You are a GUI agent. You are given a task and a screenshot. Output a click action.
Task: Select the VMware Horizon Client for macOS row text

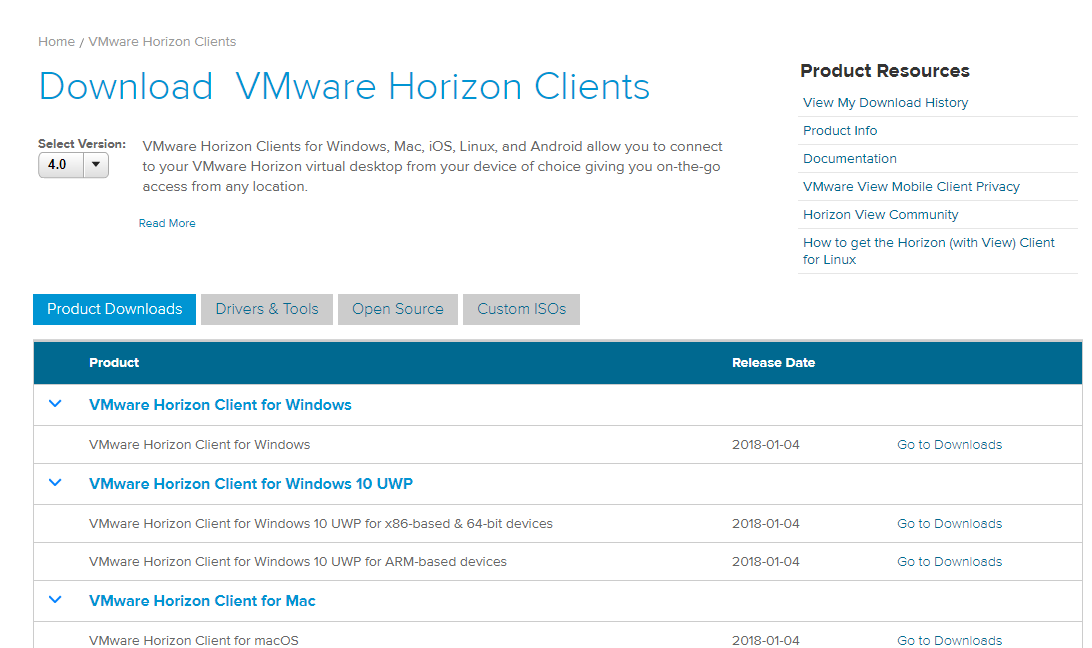click(194, 640)
